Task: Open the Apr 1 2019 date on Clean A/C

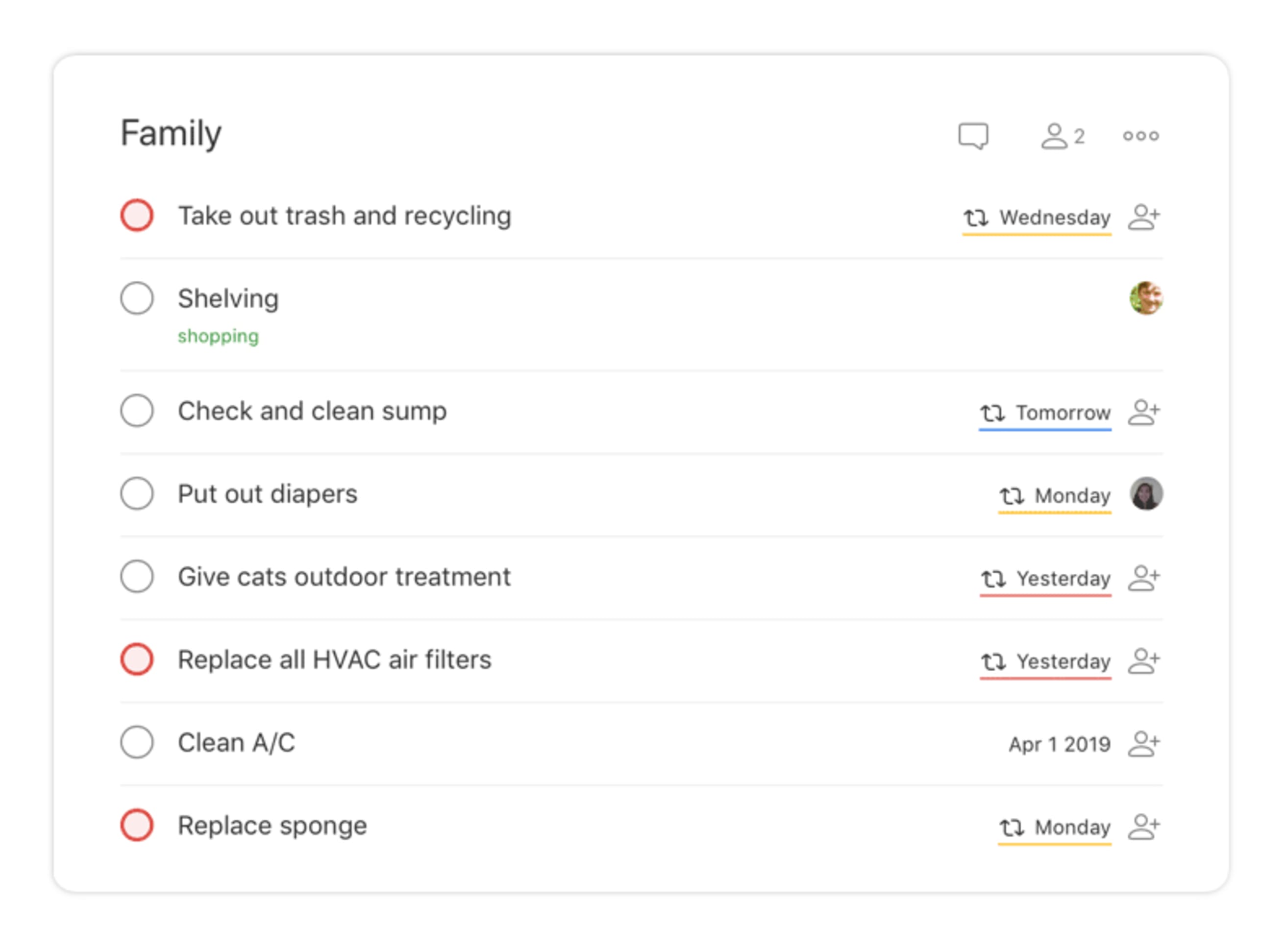Action: [1060, 744]
